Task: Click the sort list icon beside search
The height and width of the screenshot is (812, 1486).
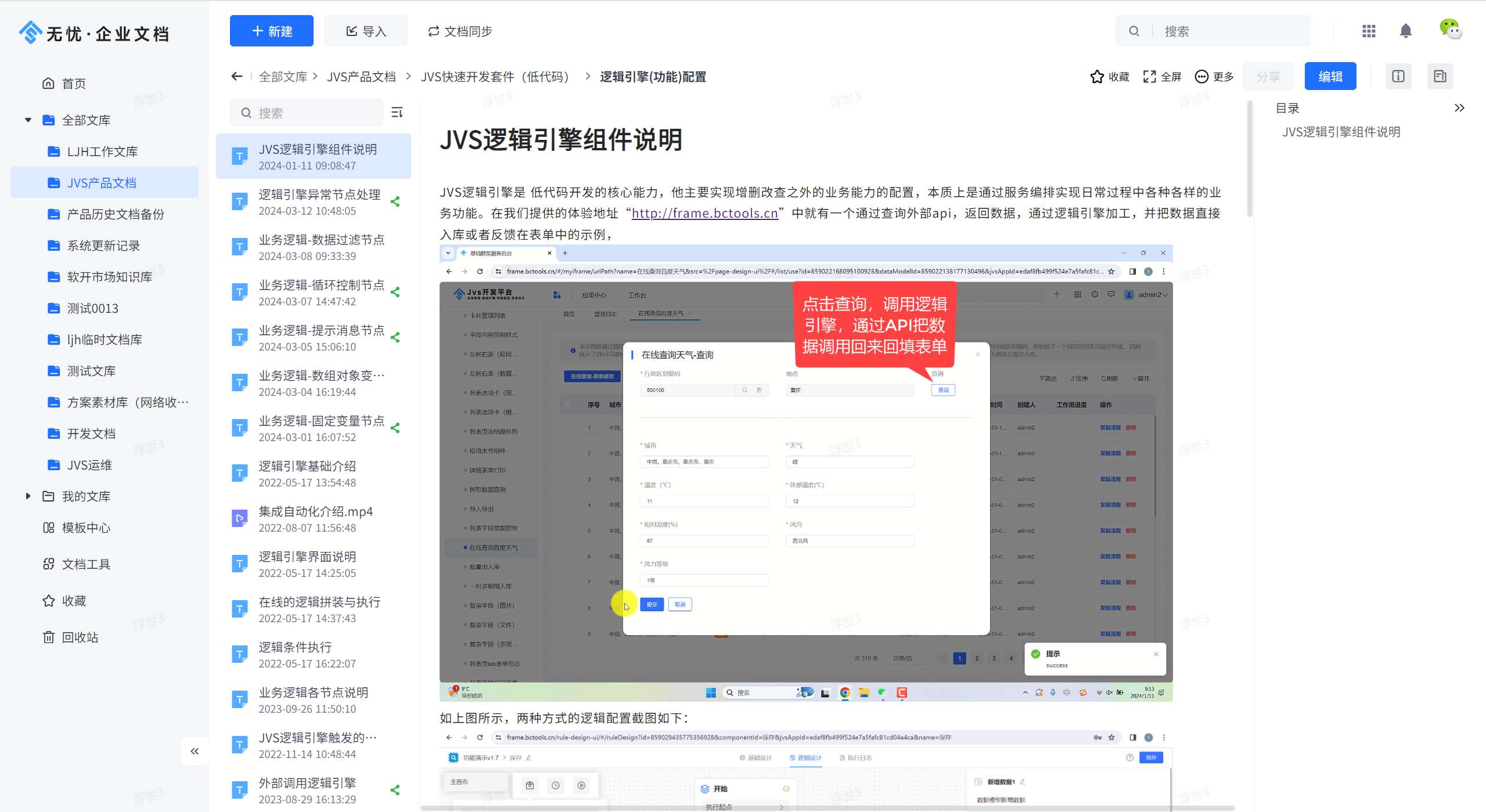Action: click(397, 113)
